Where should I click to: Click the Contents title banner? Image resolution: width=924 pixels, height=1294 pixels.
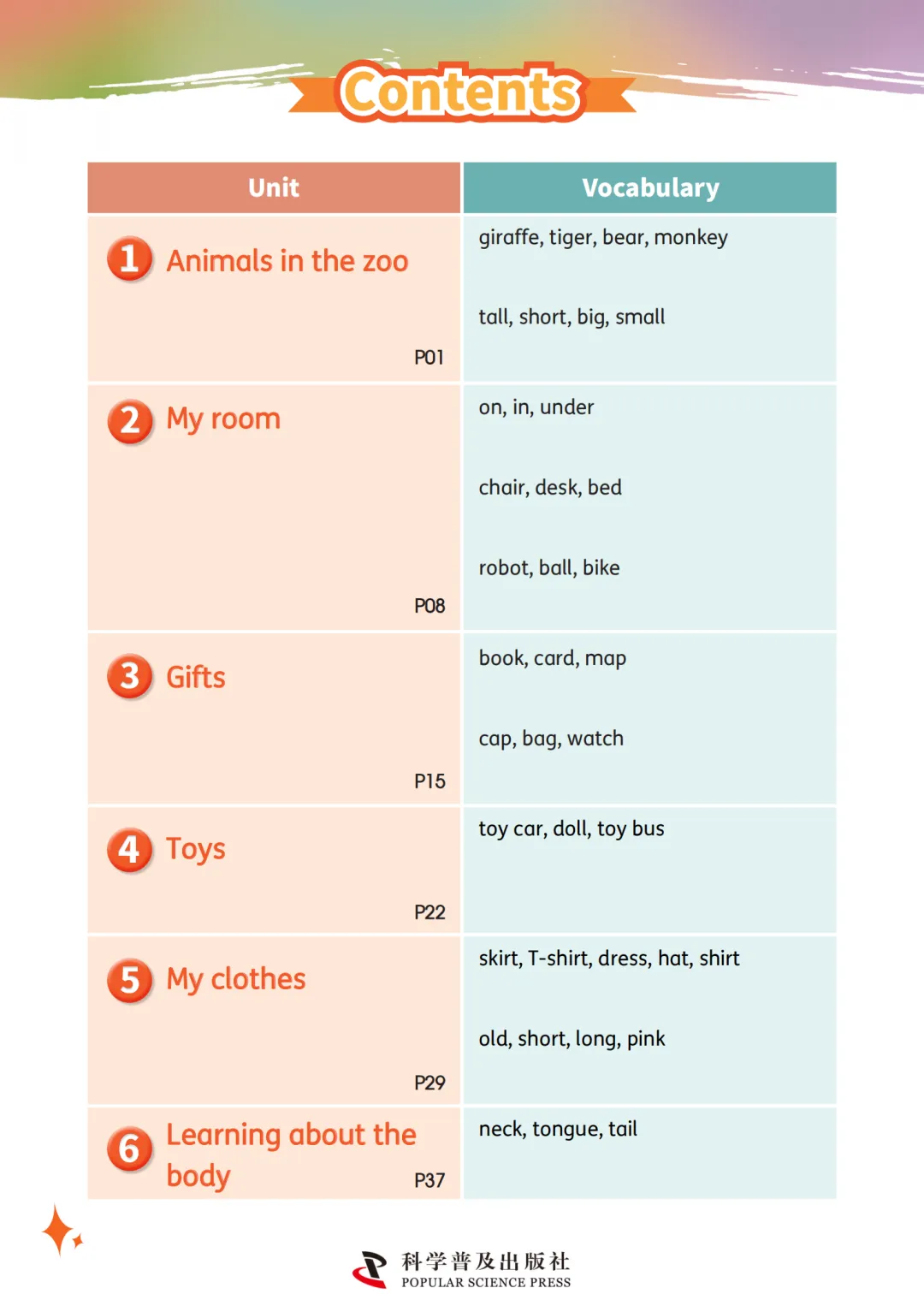[x=462, y=92]
